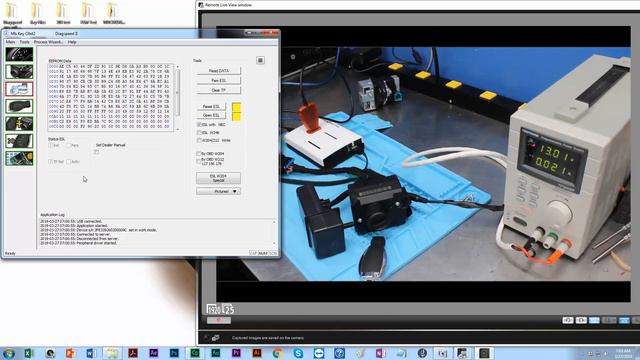Click the Pers ESL button
Image resolution: width=640 pixels, height=360 pixels.
[219, 81]
